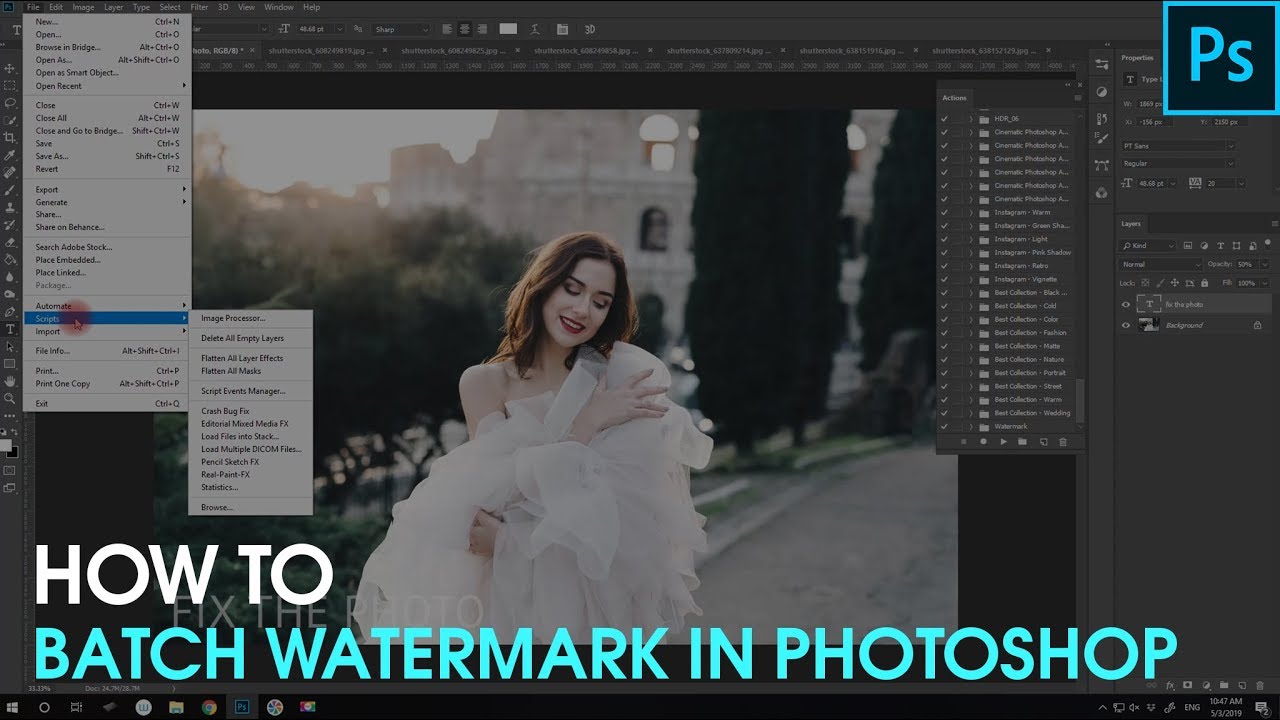This screenshot has height=720, width=1280.
Task: Click the foreground color swatch
Action: tap(7, 446)
